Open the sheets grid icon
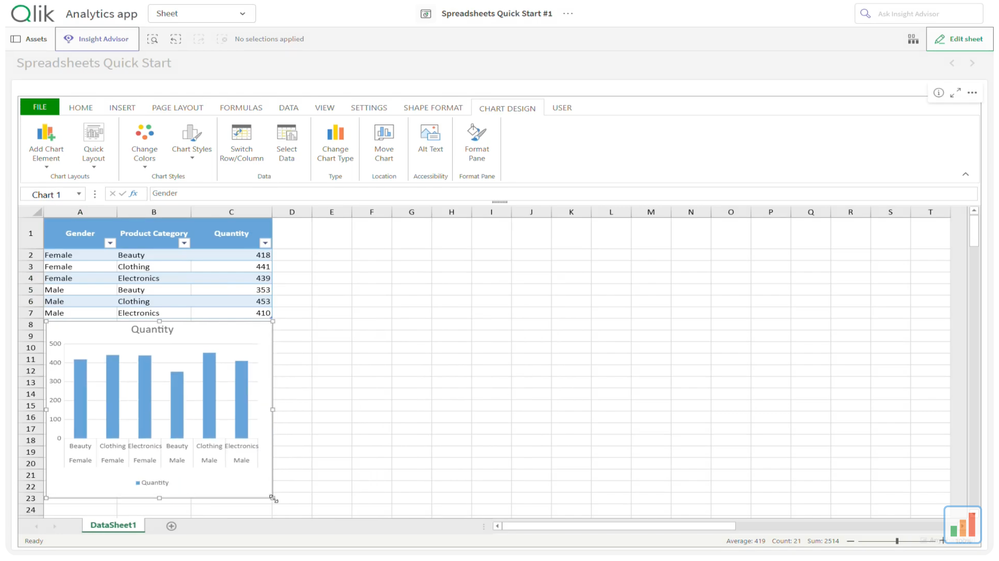Image resolution: width=999 pixels, height=561 pixels. [x=913, y=39]
